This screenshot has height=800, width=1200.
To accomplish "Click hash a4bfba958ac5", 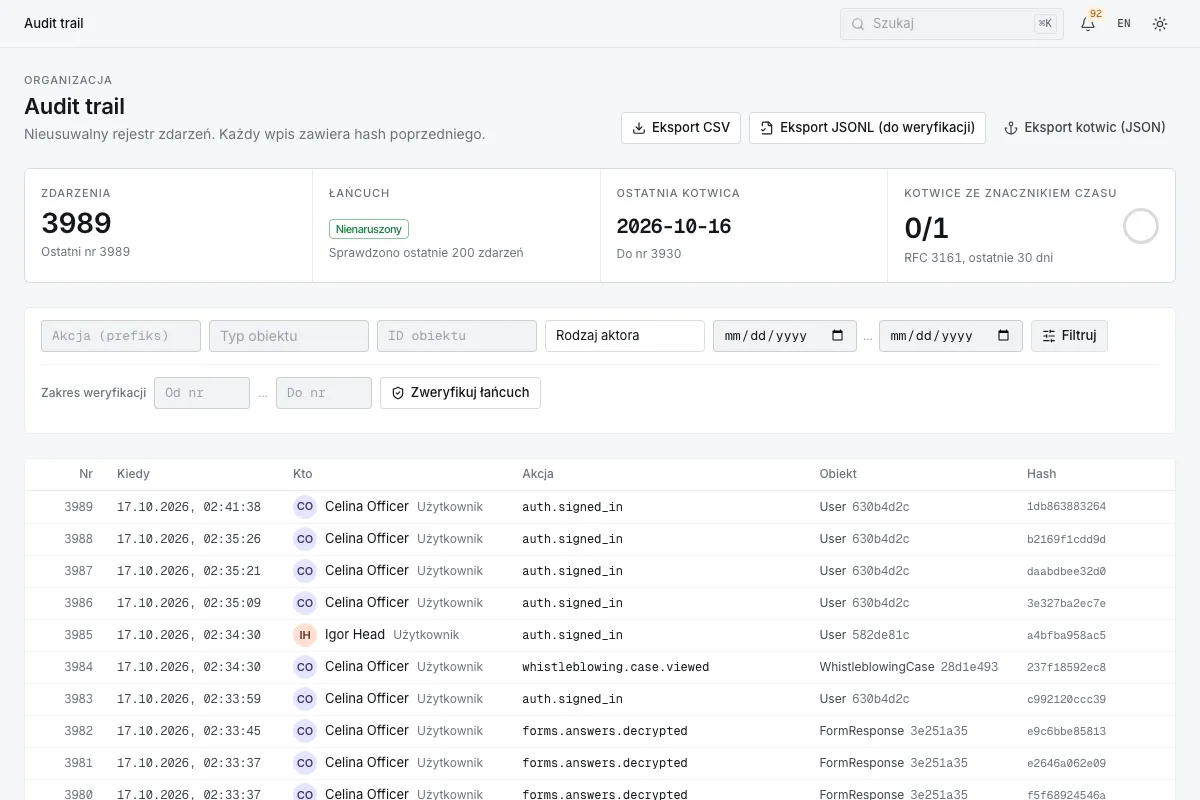I will point(1067,635).
